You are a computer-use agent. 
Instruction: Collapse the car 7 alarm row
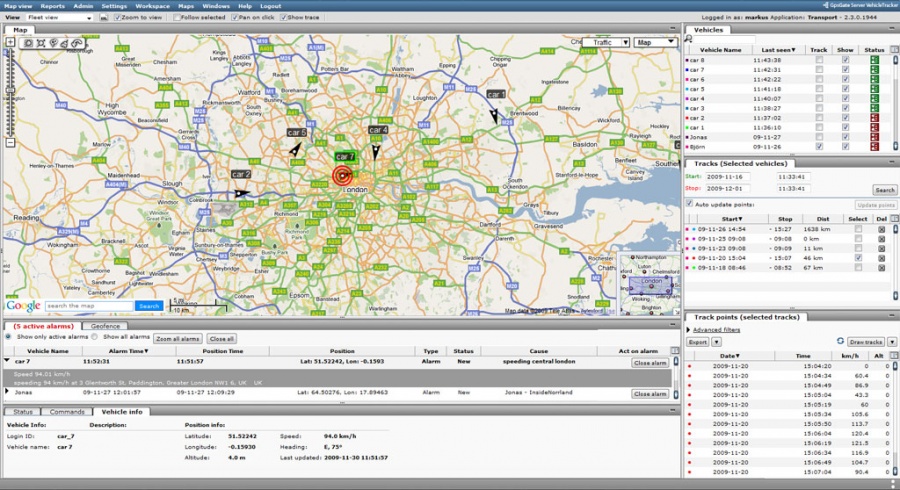(x=7, y=361)
